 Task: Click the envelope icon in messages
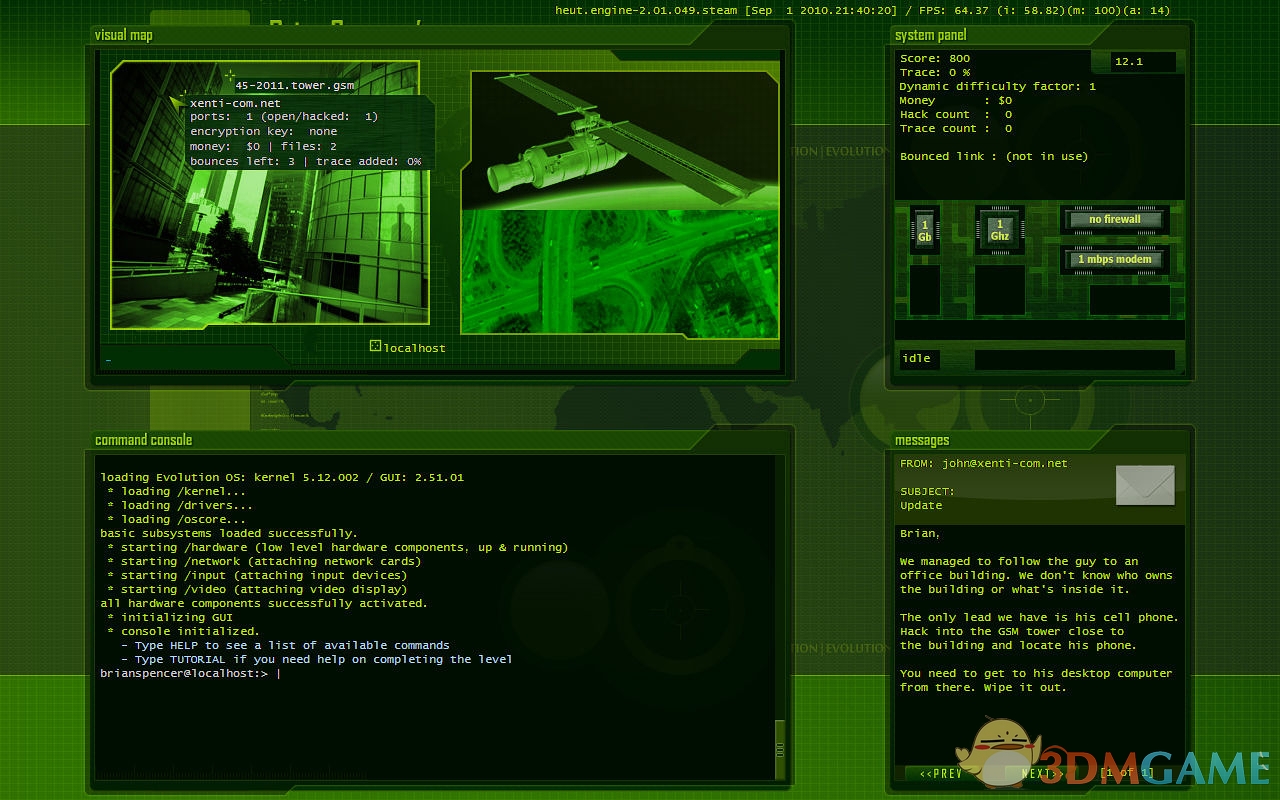(x=1145, y=486)
